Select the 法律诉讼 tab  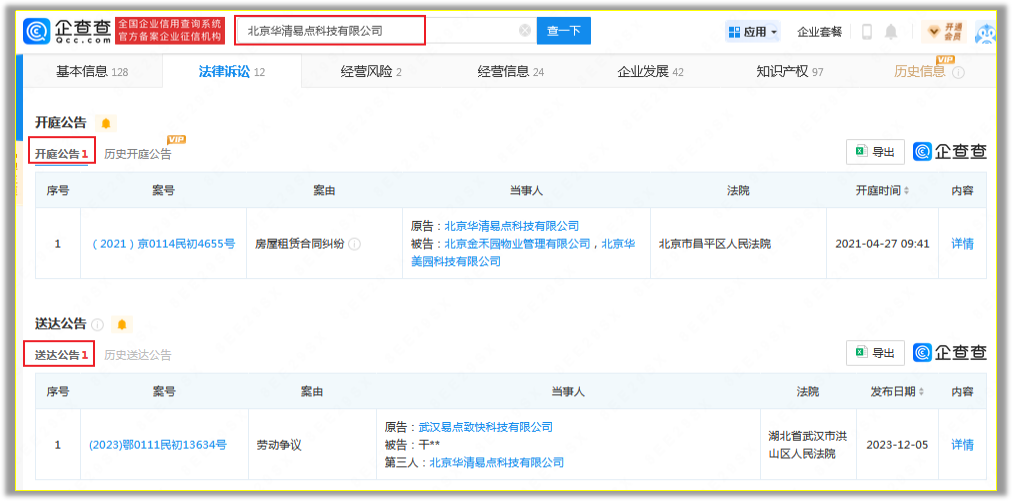(232, 72)
